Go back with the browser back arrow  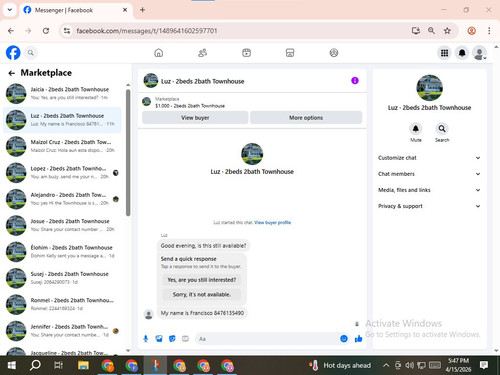click(11, 31)
